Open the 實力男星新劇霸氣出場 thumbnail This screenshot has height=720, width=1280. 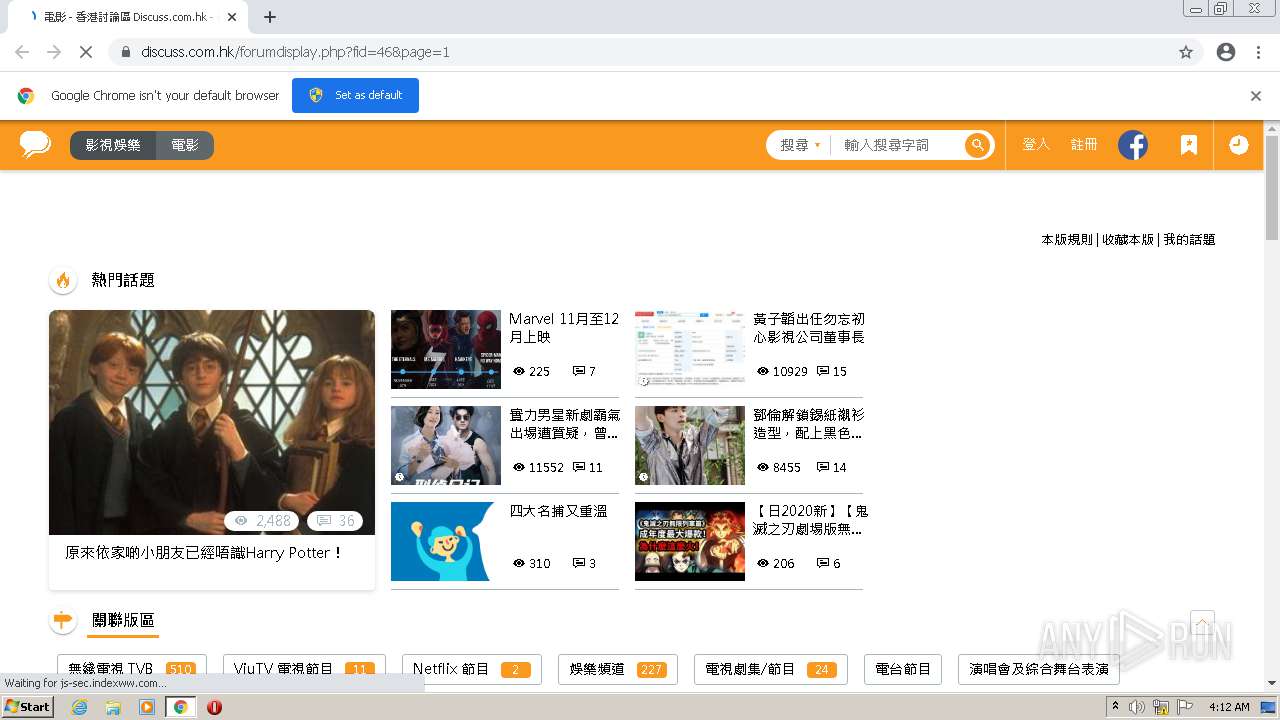click(446, 445)
